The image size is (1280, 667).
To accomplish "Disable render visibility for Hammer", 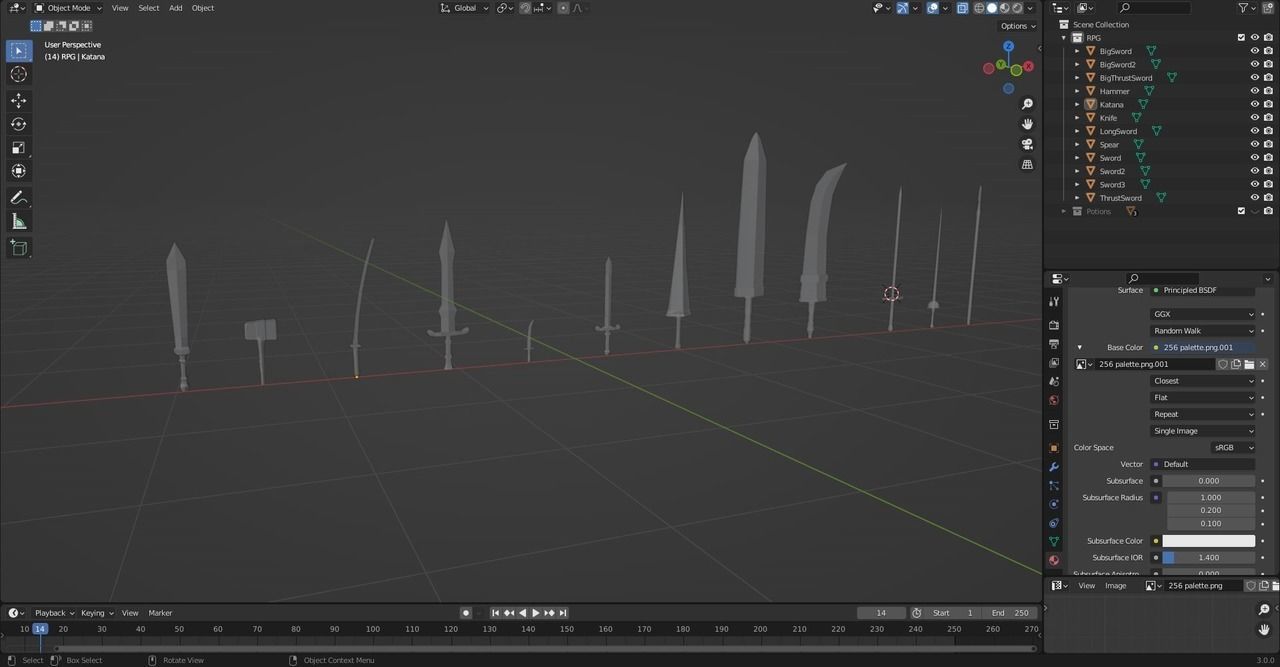I will pos(1267,90).
